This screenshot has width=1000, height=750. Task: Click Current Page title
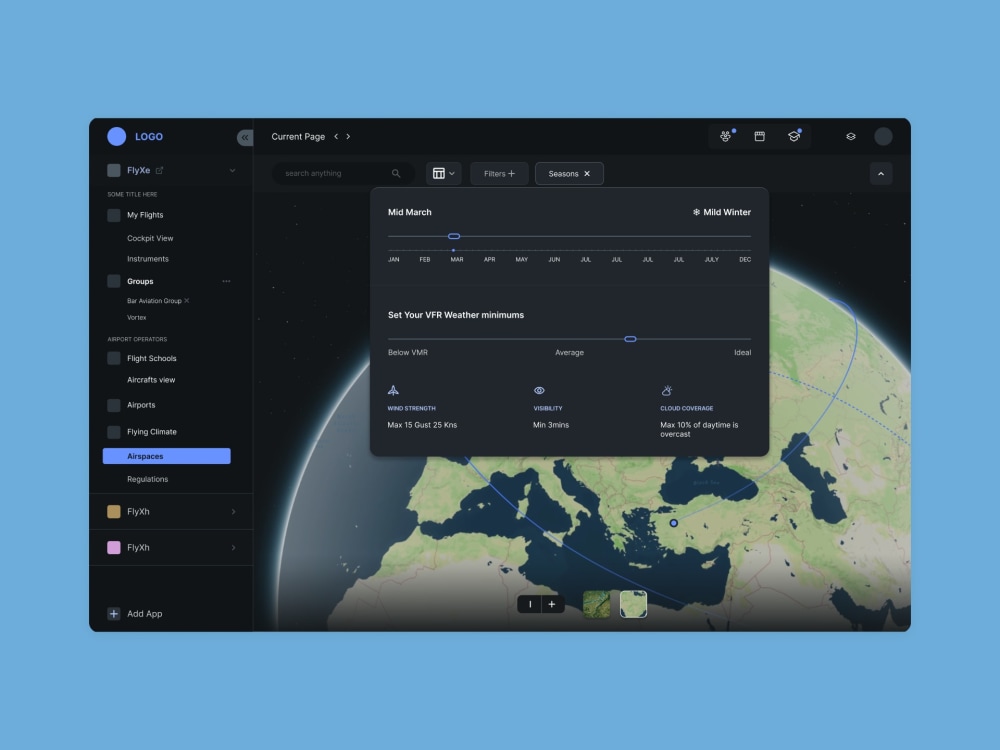298,136
